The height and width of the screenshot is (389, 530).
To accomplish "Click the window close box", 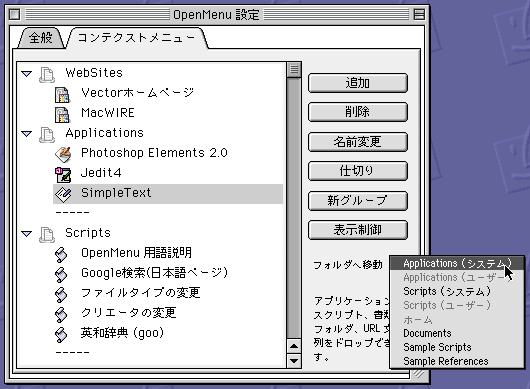I will tap(15, 15).
